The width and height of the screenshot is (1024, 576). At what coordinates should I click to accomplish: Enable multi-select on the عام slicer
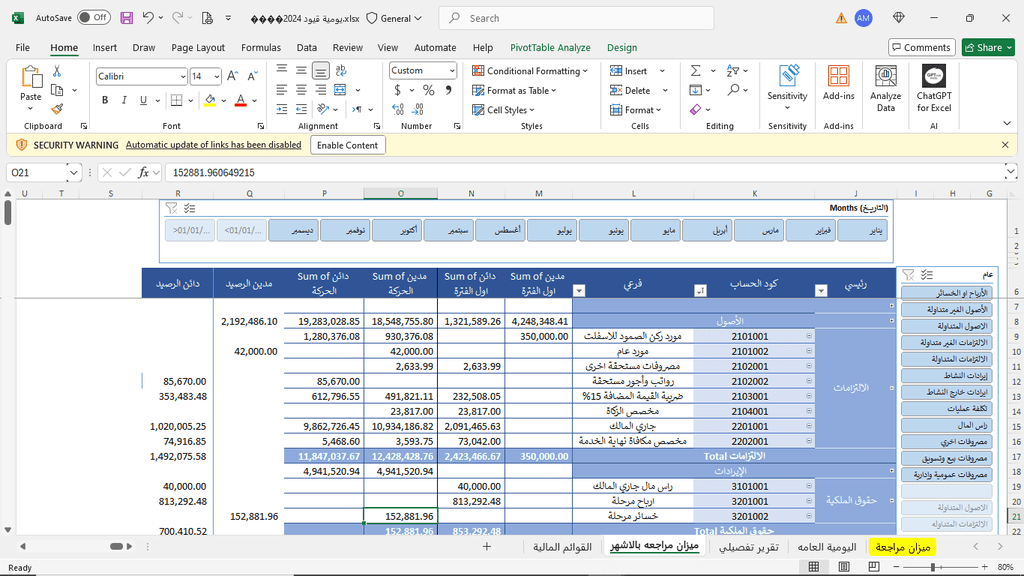coord(927,274)
